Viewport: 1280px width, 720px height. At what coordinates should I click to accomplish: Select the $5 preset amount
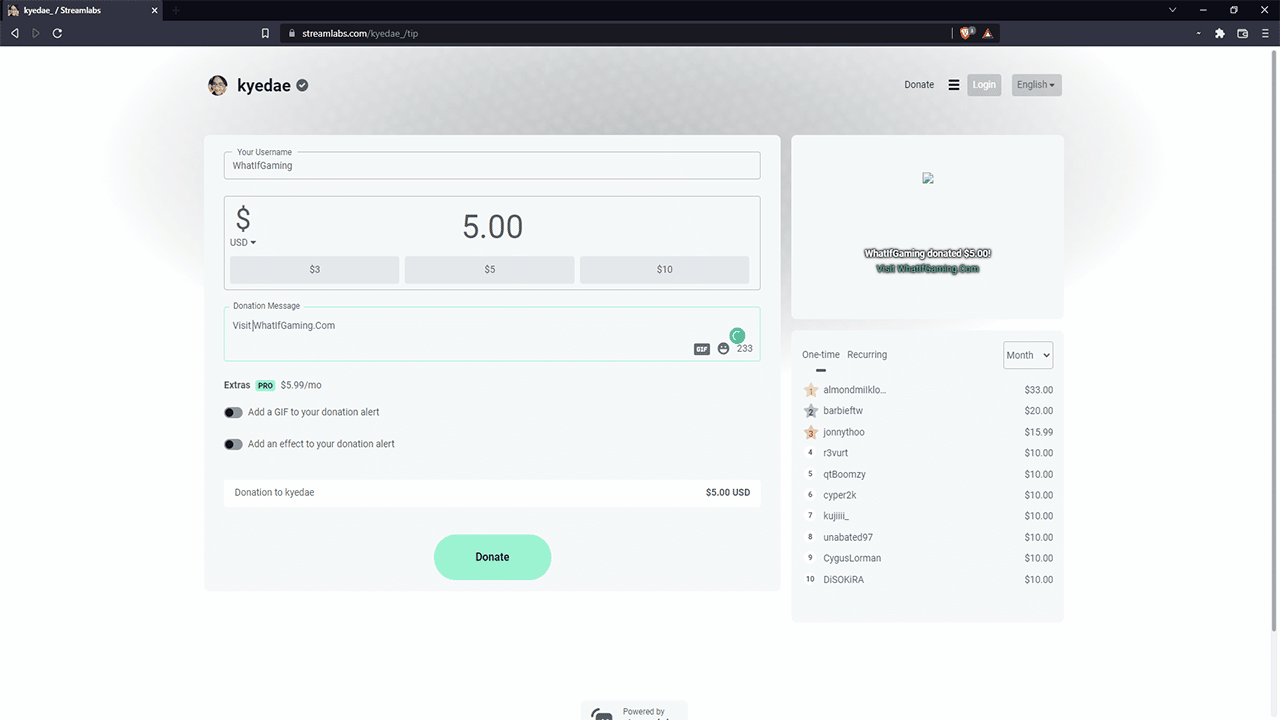point(490,269)
